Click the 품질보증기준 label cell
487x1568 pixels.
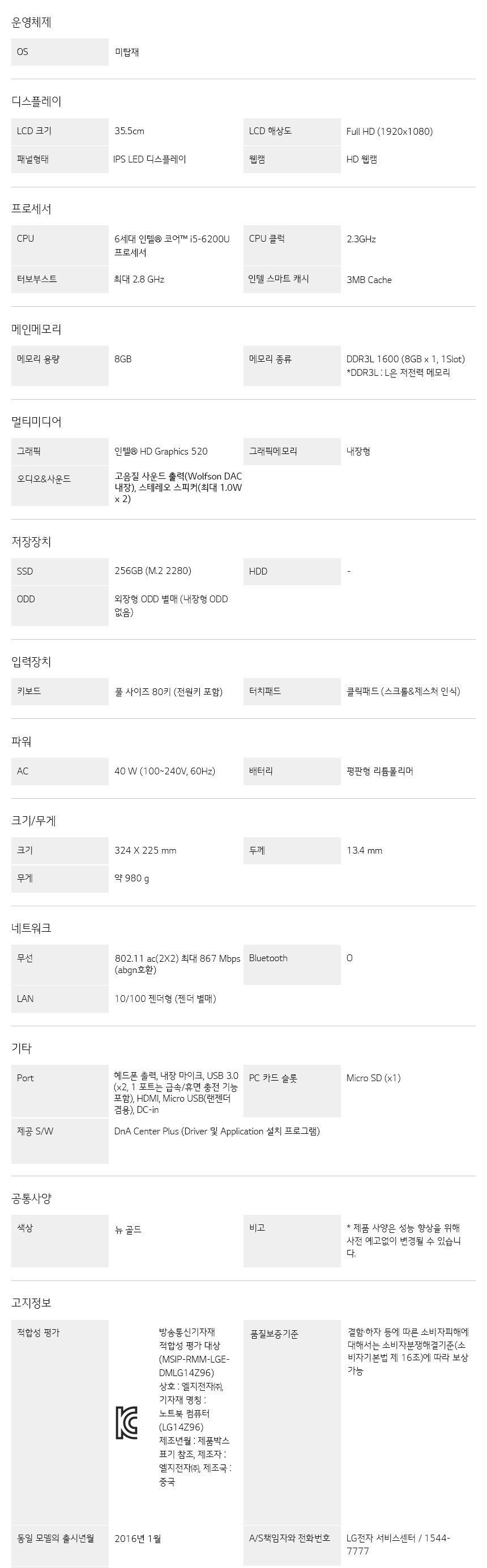tap(292, 1421)
